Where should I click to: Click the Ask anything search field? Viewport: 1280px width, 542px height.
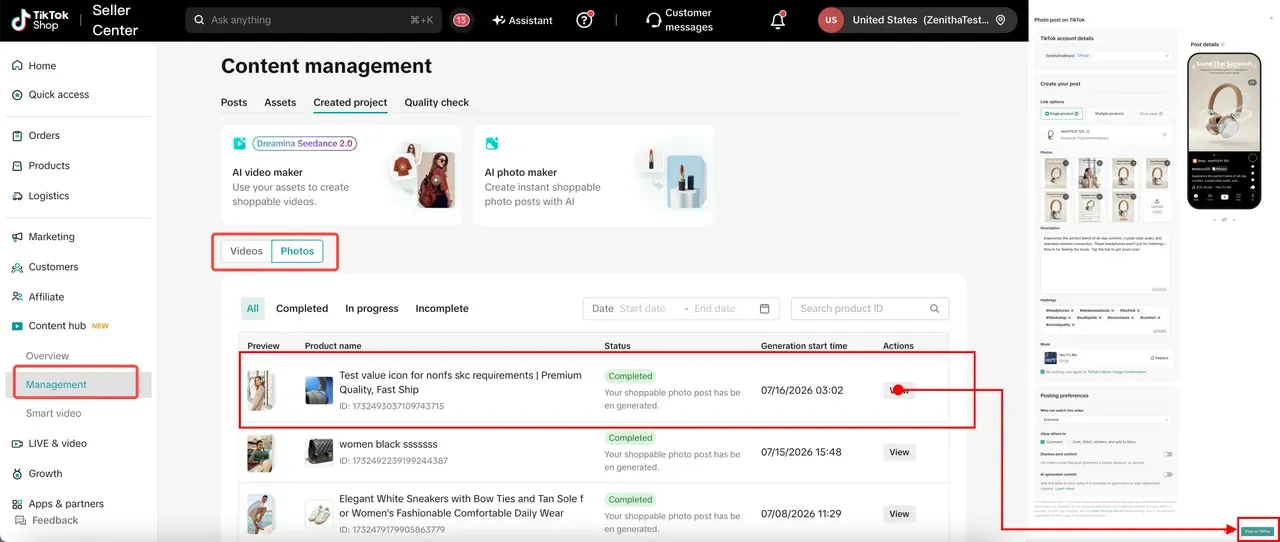pos(315,20)
